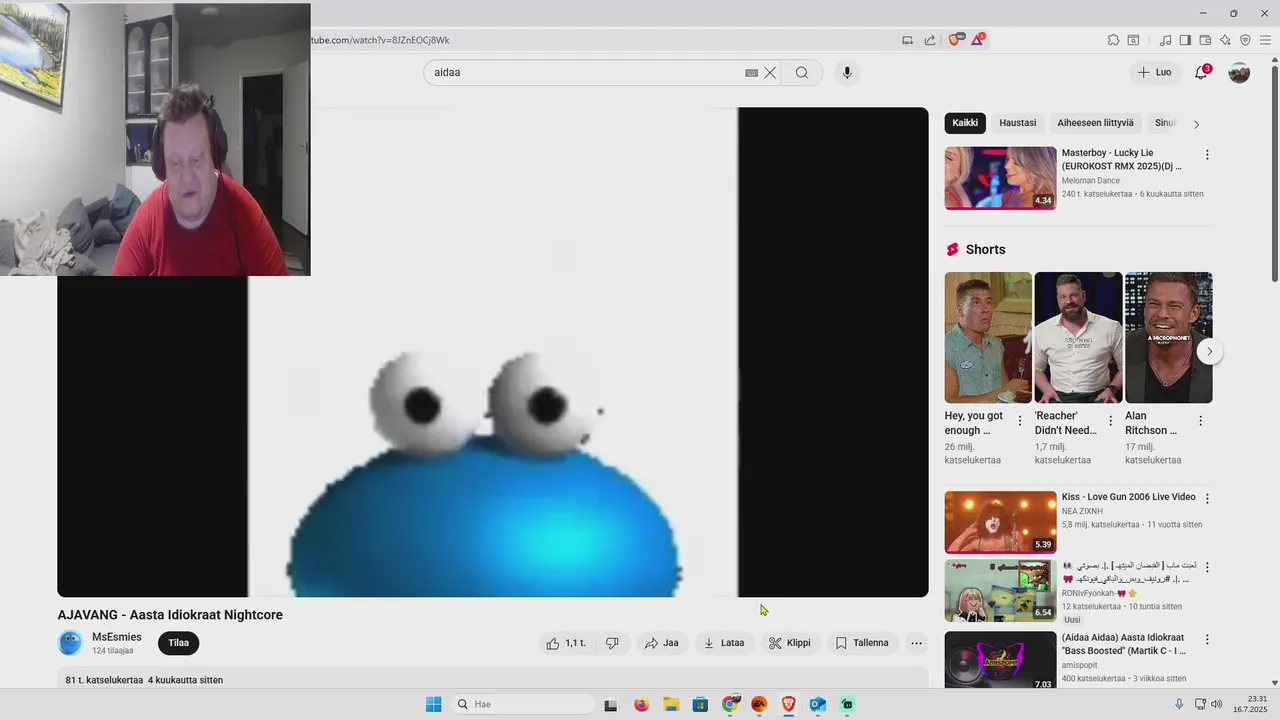1280x720 pixels.
Task: Open the browser extensions puzzle icon
Action: (x=1113, y=40)
